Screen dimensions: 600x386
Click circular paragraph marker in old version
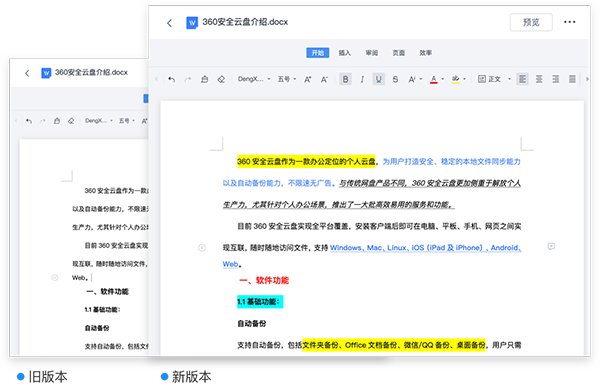(55, 278)
